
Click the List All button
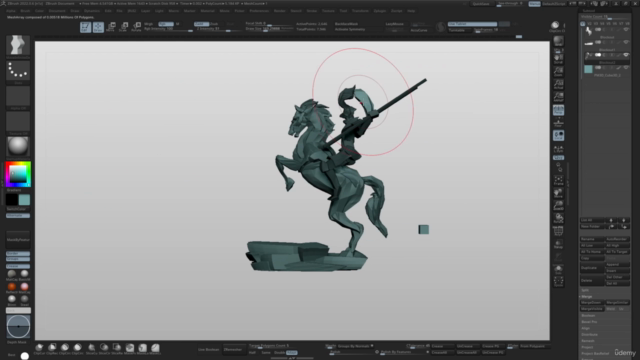(x=592, y=220)
